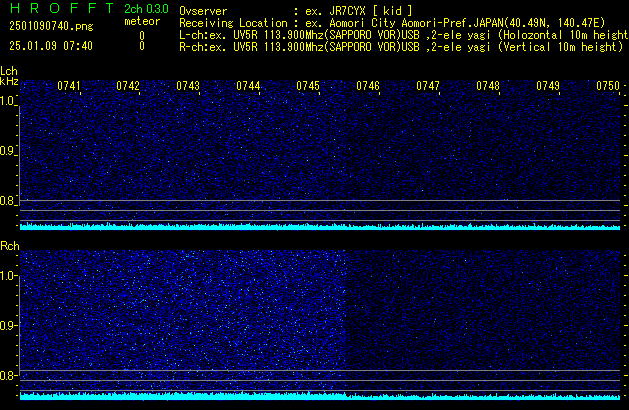Click the Rch channel label

[10, 246]
